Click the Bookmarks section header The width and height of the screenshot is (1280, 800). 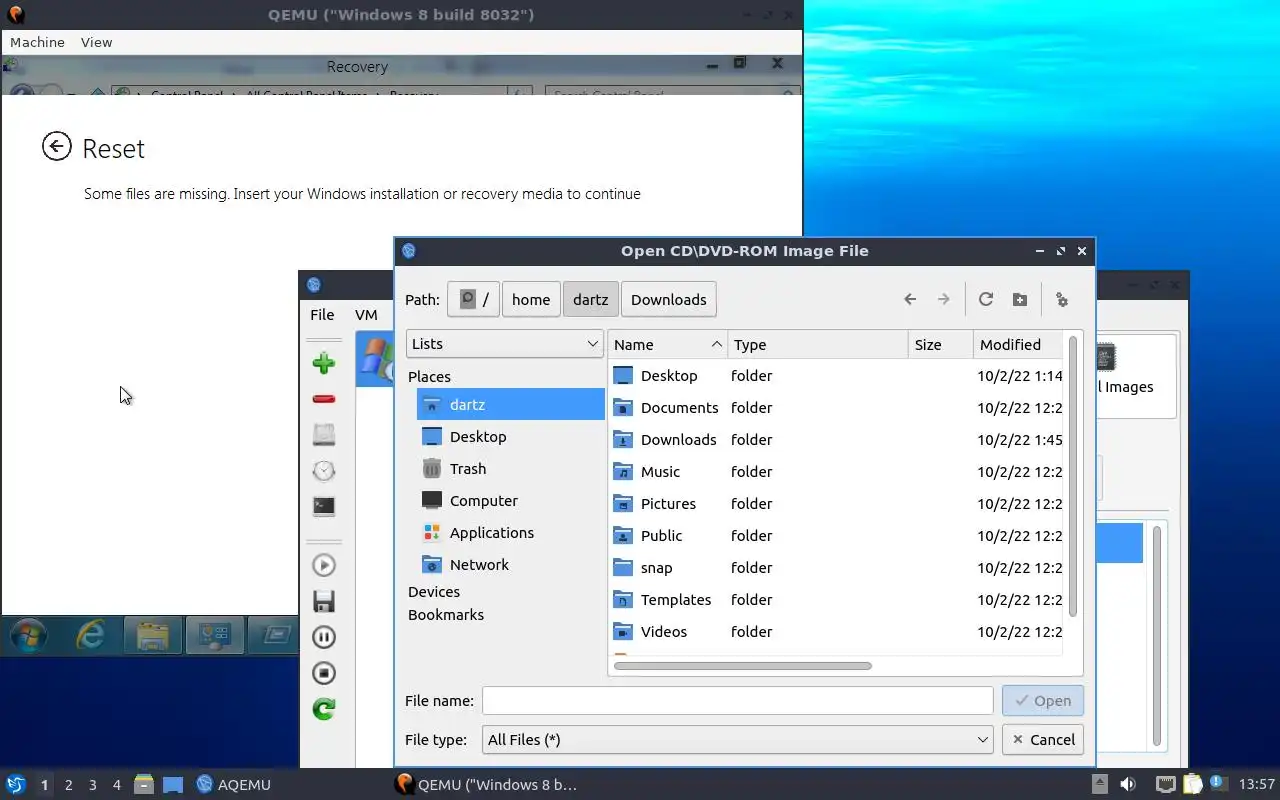coord(446,614)
